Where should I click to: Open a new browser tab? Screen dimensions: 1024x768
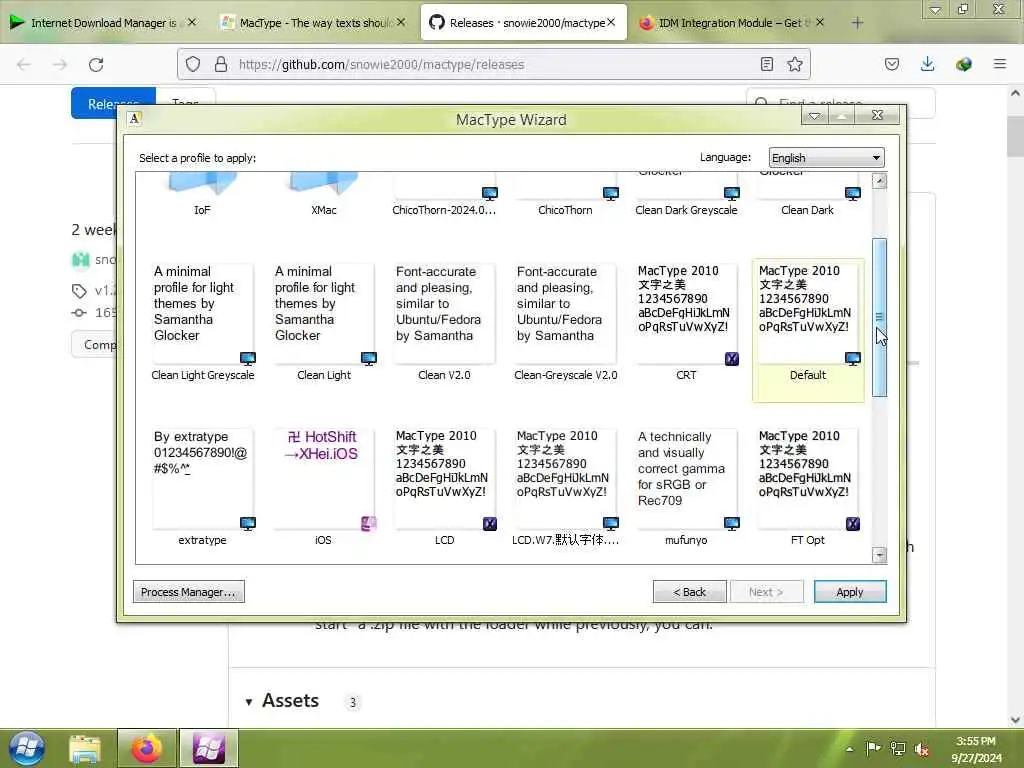click(x=857, y=23)
